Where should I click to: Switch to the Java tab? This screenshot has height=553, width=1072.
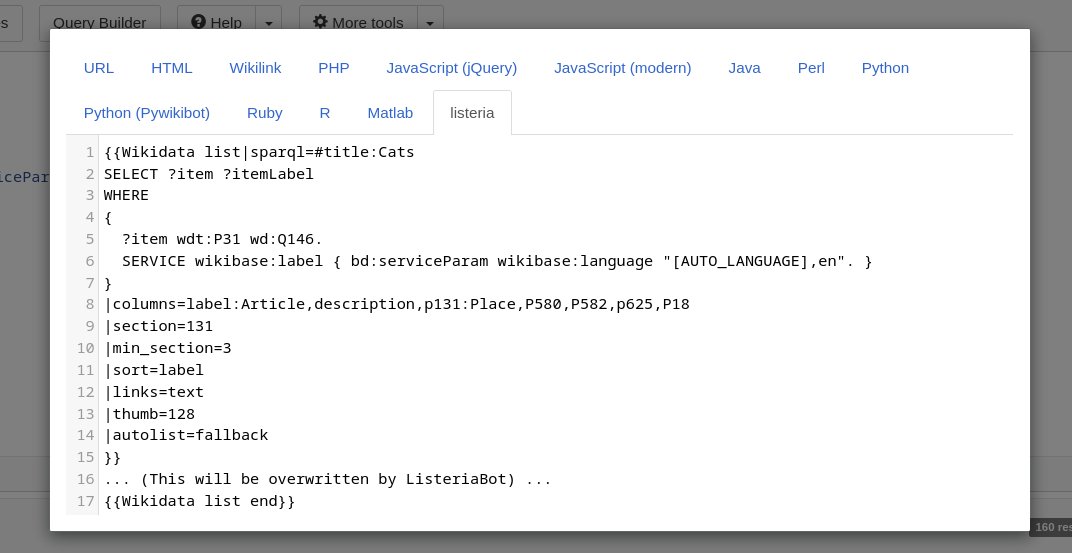744,68
